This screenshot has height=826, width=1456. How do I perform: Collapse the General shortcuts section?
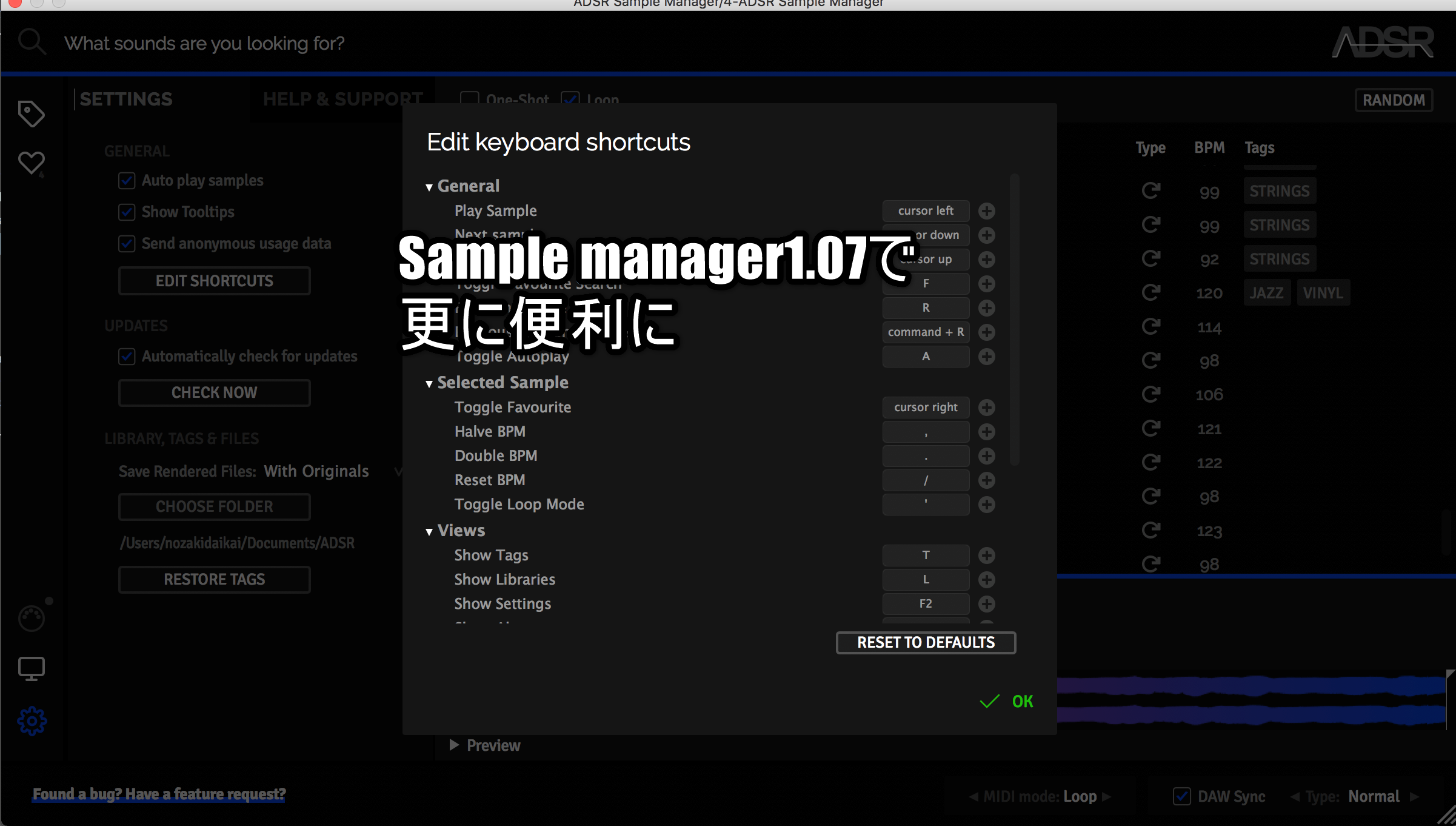coord(429,187)
